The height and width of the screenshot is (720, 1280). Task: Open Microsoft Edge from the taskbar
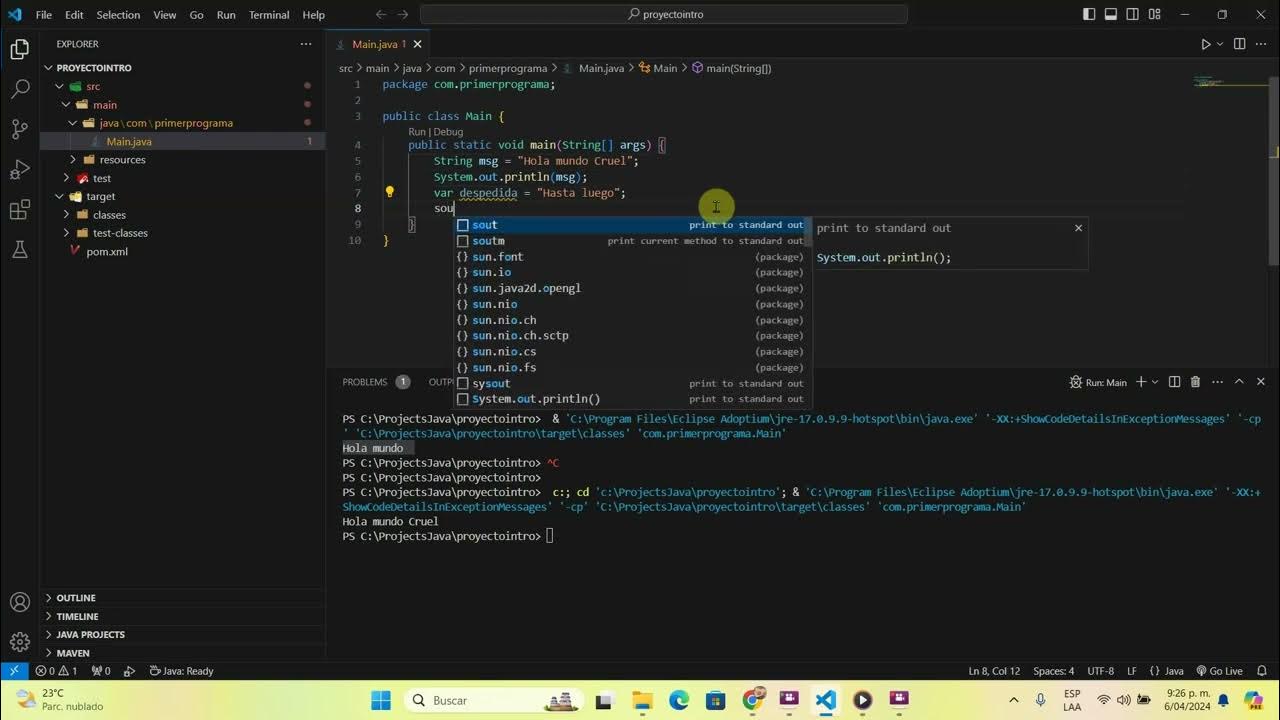[679, 700]
